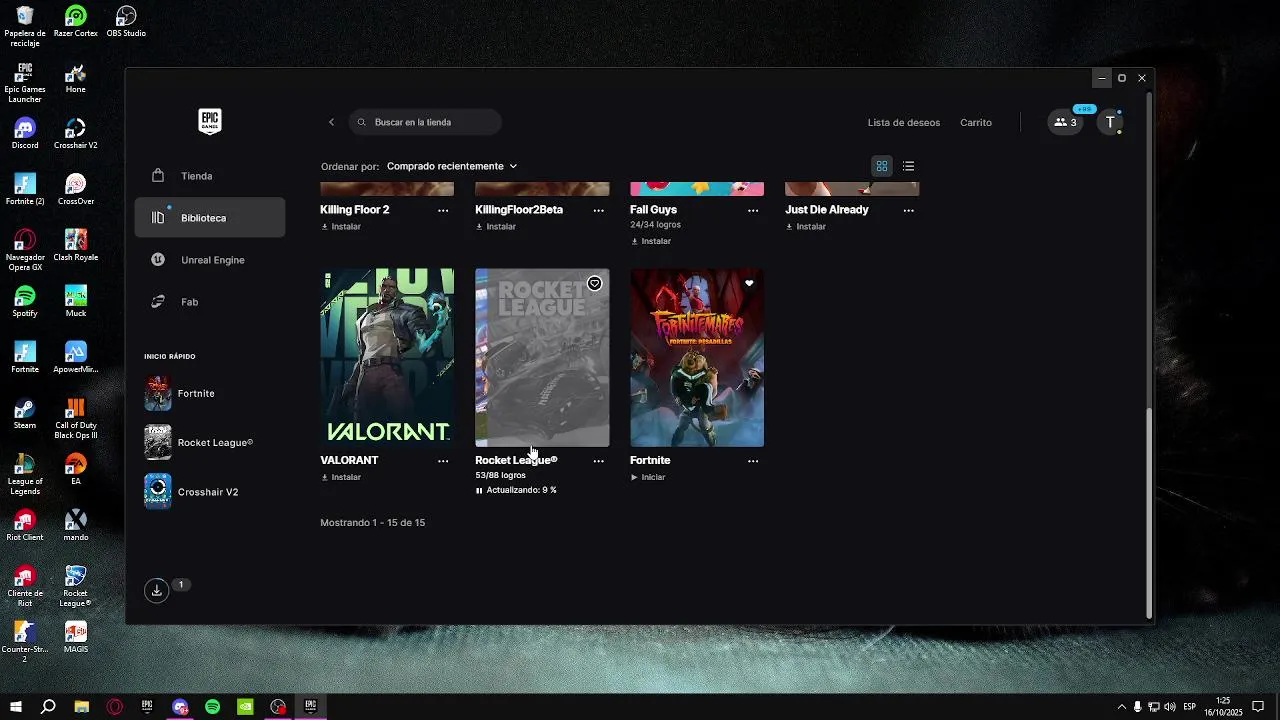
Task: Open the Tienda section
Action: pyautogui.click(x=210, y=176)
